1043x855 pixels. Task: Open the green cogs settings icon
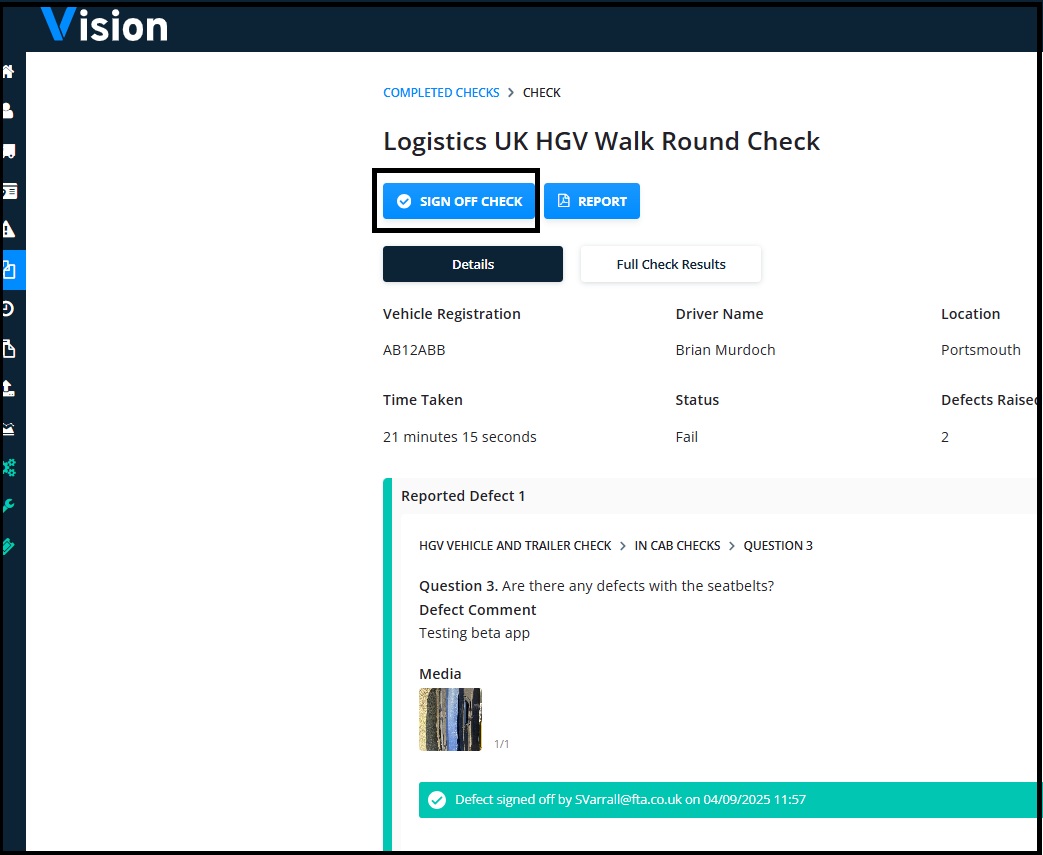(9, 468)
